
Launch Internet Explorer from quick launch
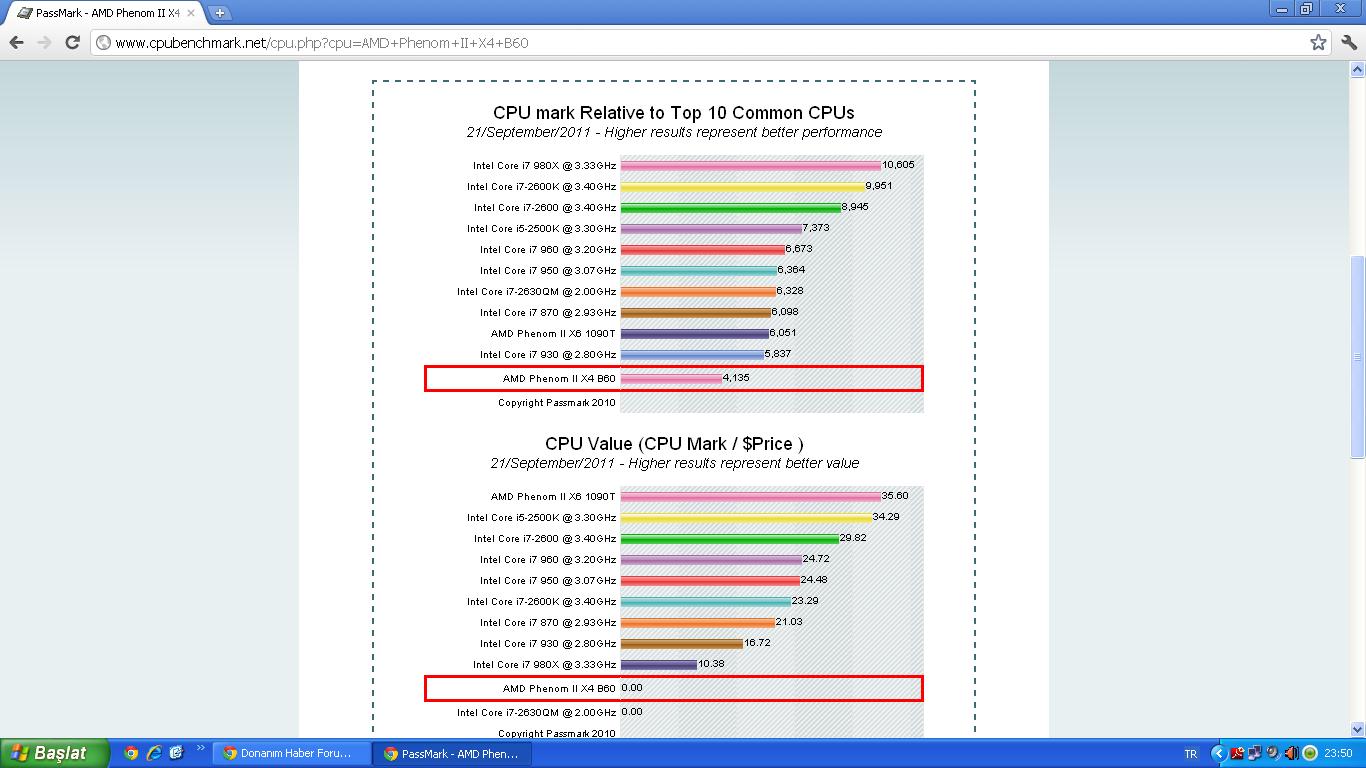tap(154, 753)
